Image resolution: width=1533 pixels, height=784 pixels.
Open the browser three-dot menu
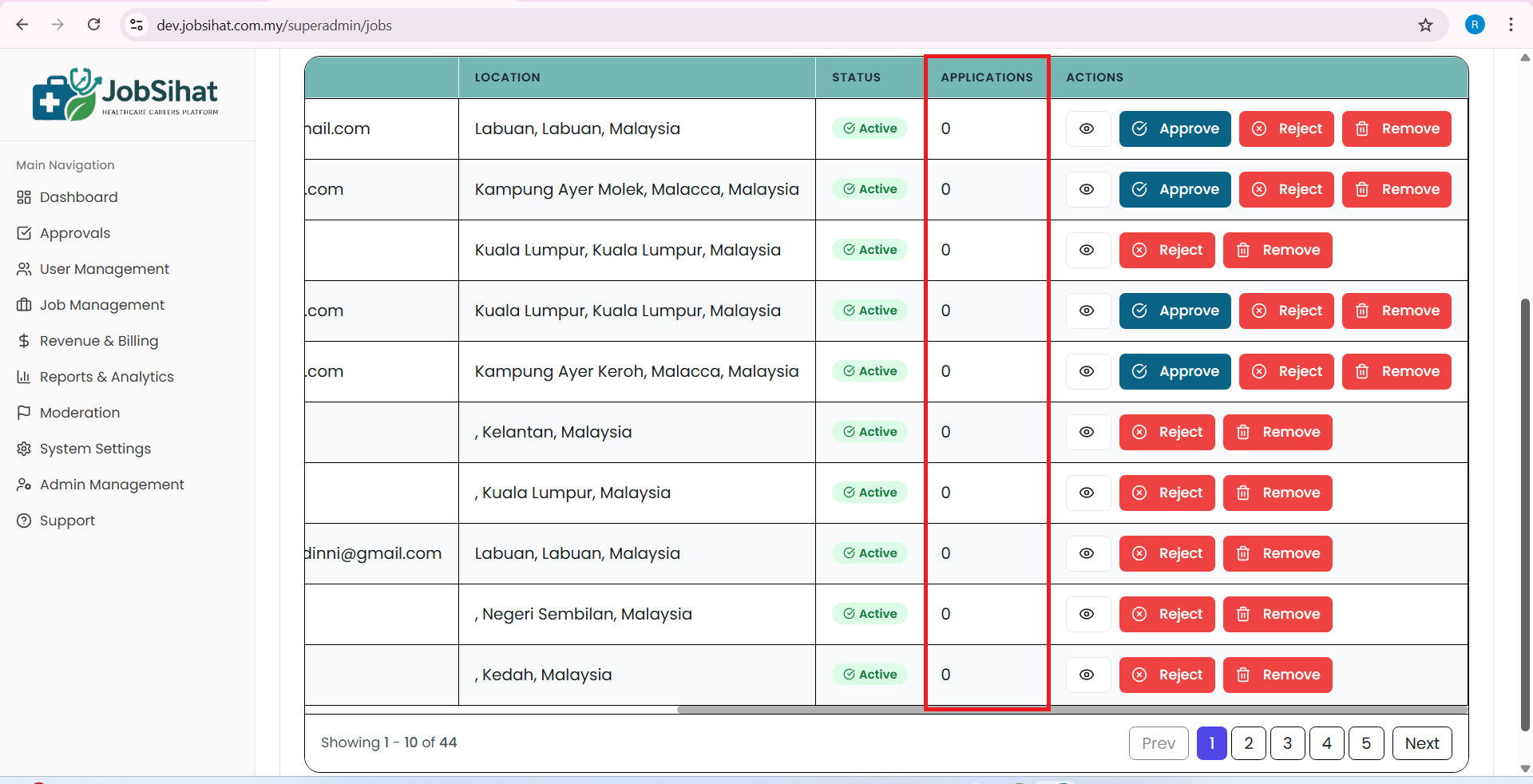[1511, 25]
